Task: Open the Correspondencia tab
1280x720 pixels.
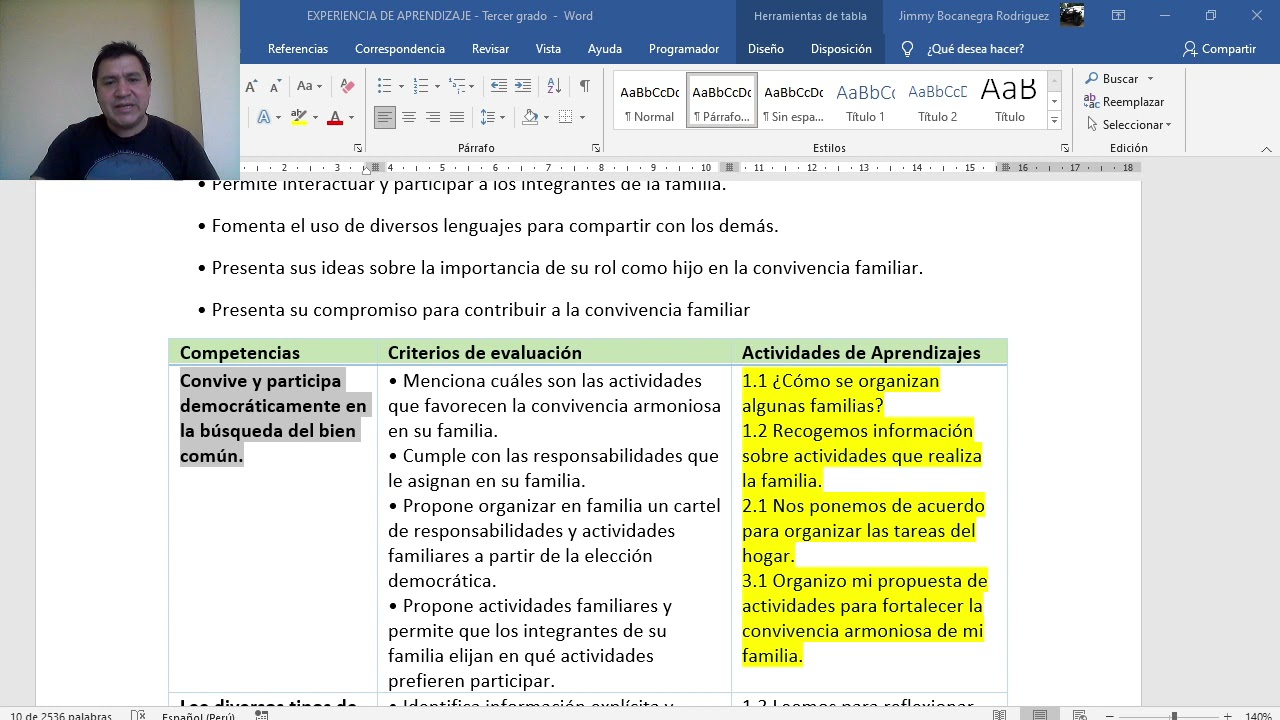Action: (400, 48)
